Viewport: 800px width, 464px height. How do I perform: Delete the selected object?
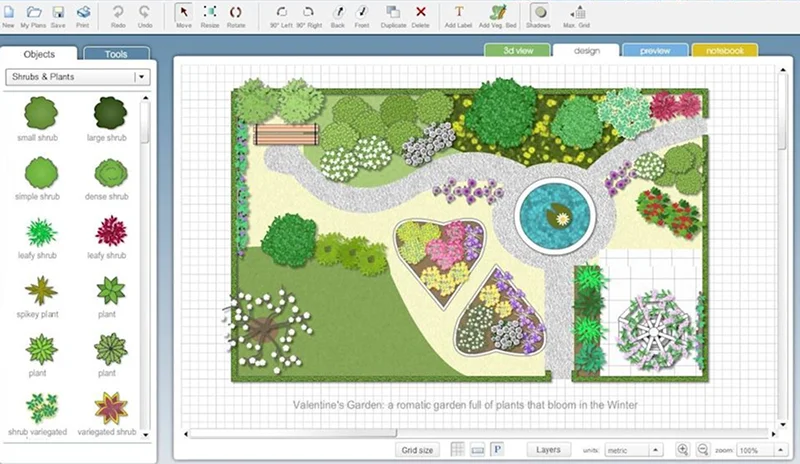point(420,14)
